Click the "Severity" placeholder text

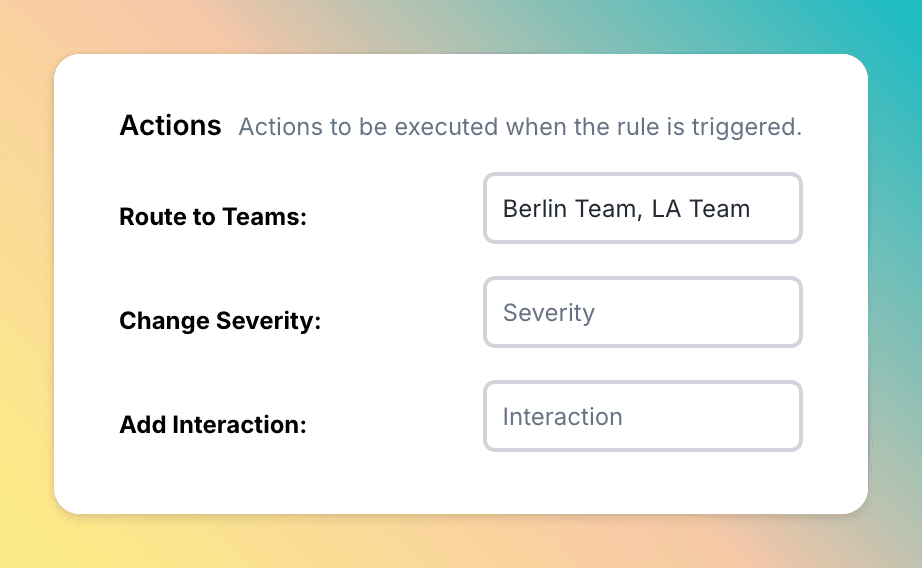point(549,313)
